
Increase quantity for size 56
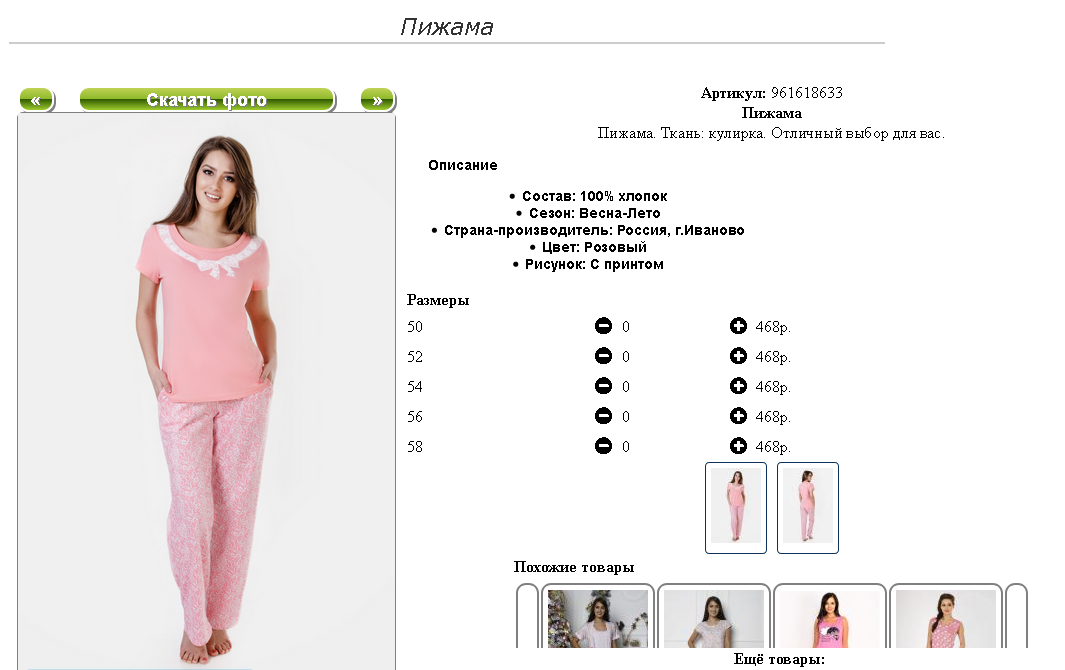click(738, 416)
